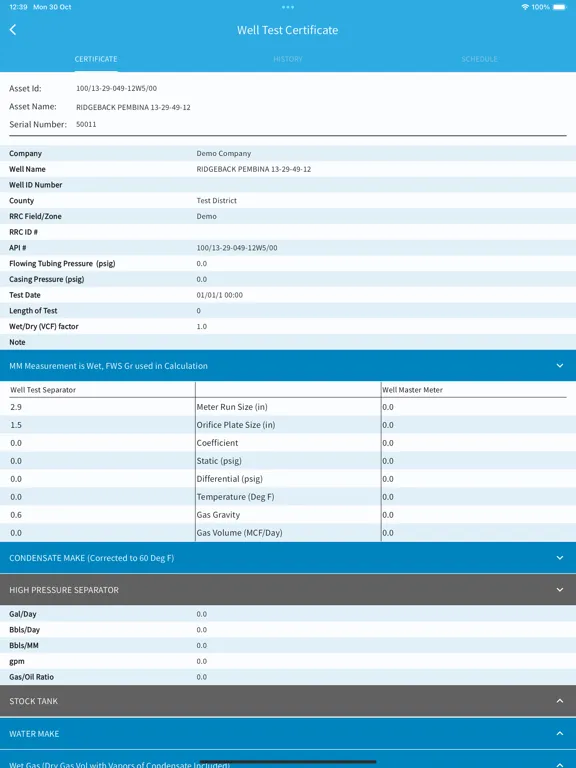576x768 pixels.
Task: Select the Gas/Oil Ratio value 0.0
Action: coord(202,677)
